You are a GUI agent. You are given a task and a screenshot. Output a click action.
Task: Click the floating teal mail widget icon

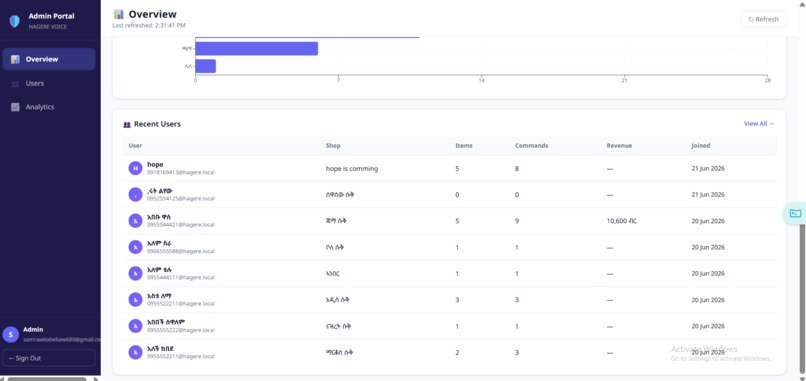point(795,213)
